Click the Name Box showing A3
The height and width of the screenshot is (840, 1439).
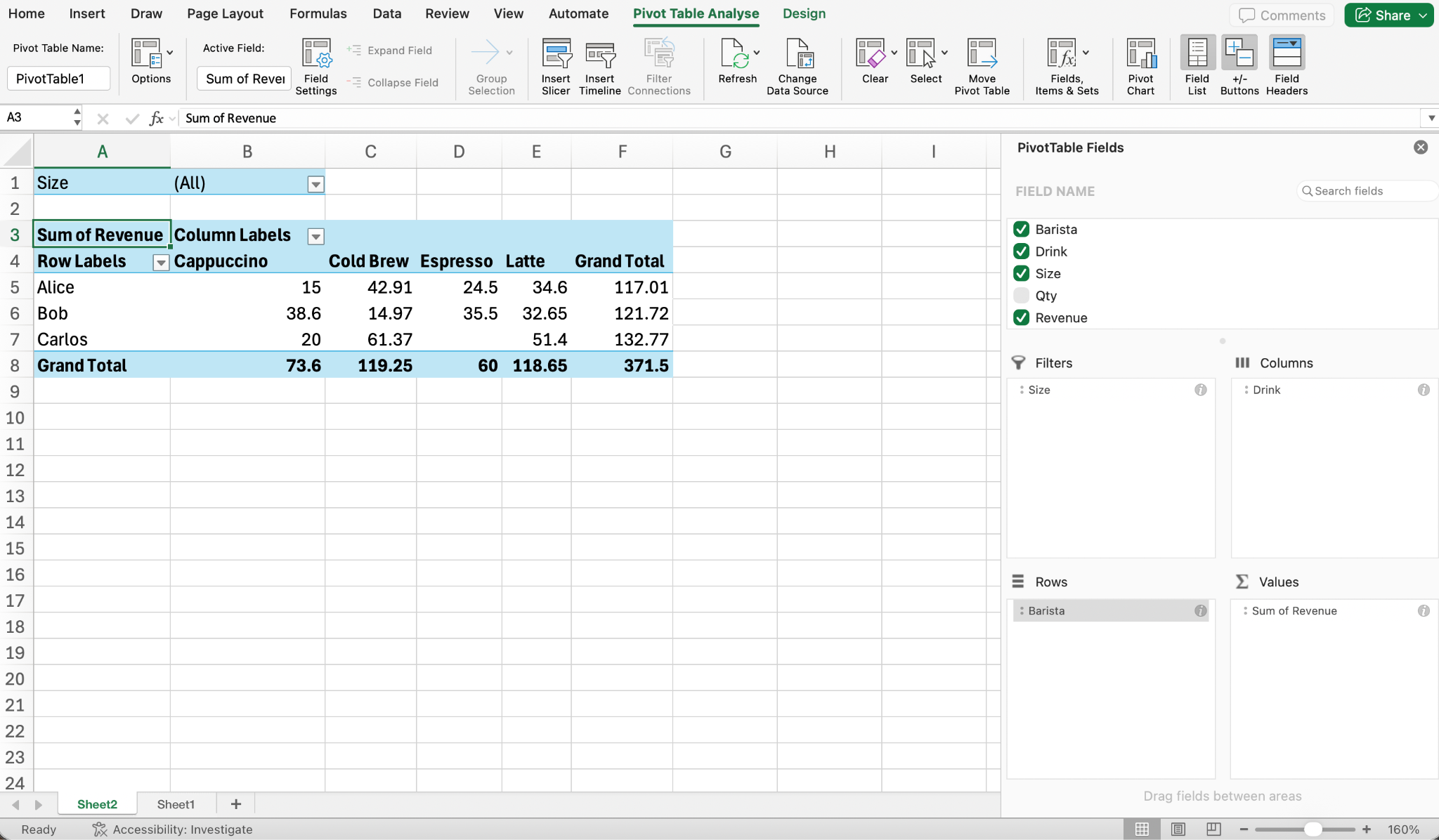pos(37,117)
